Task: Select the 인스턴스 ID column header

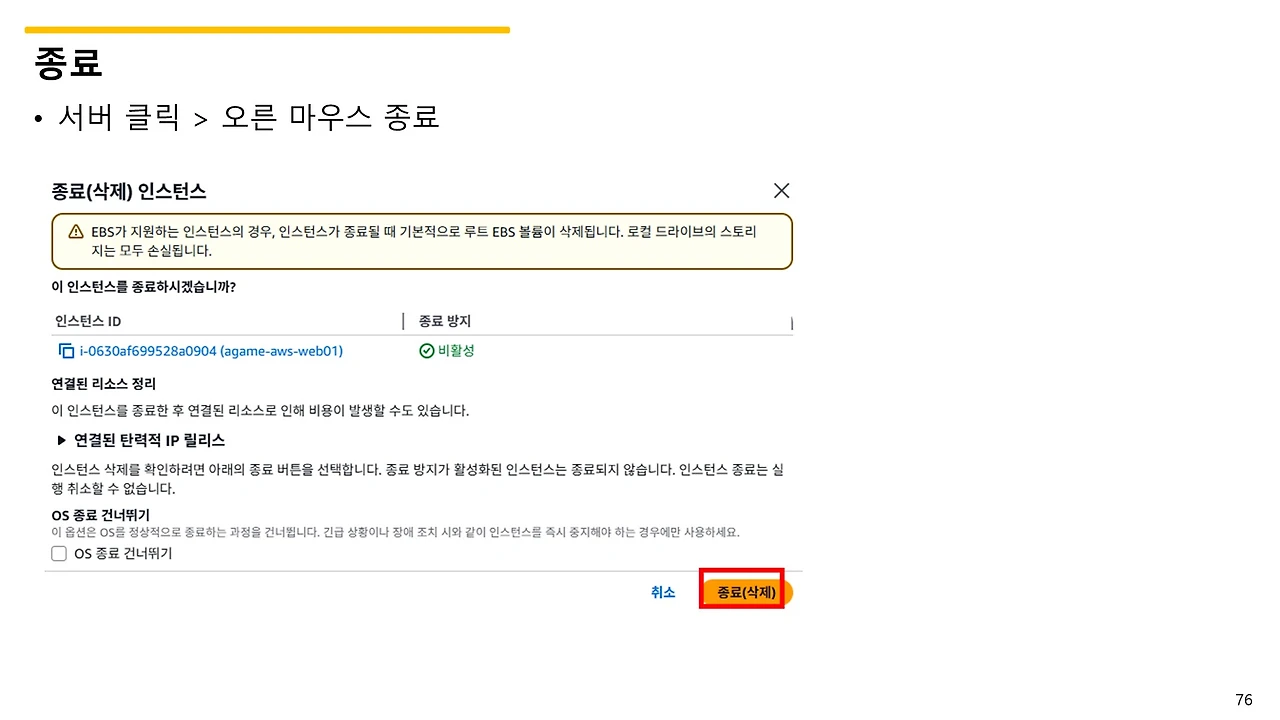Action: point(88,320)
